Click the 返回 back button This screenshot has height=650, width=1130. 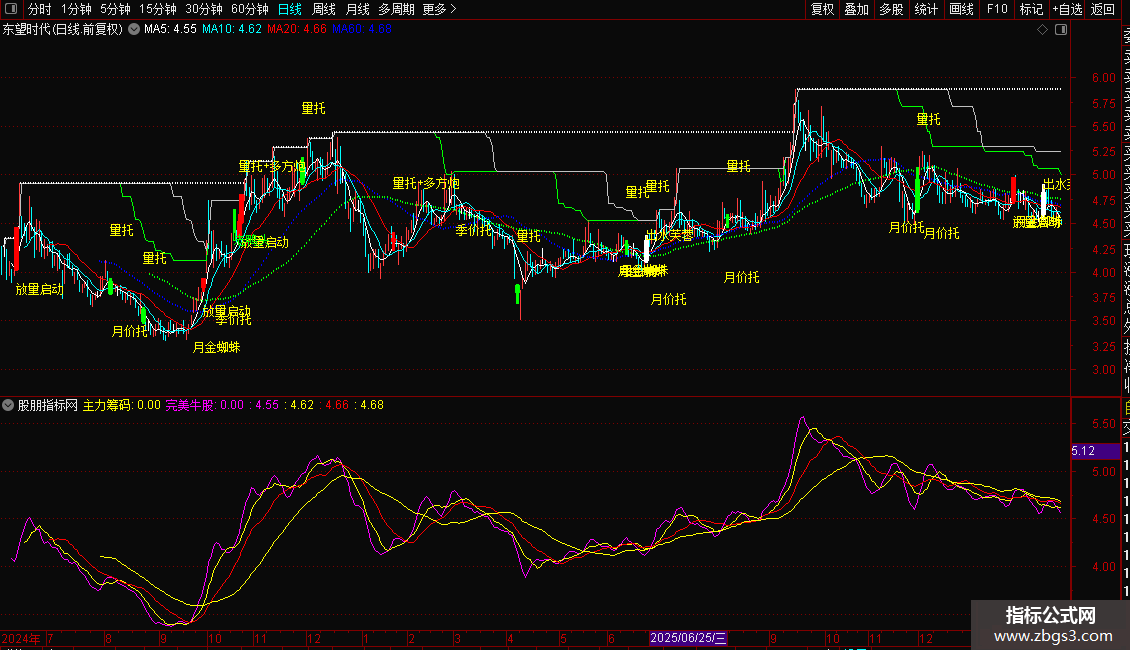1103,9
